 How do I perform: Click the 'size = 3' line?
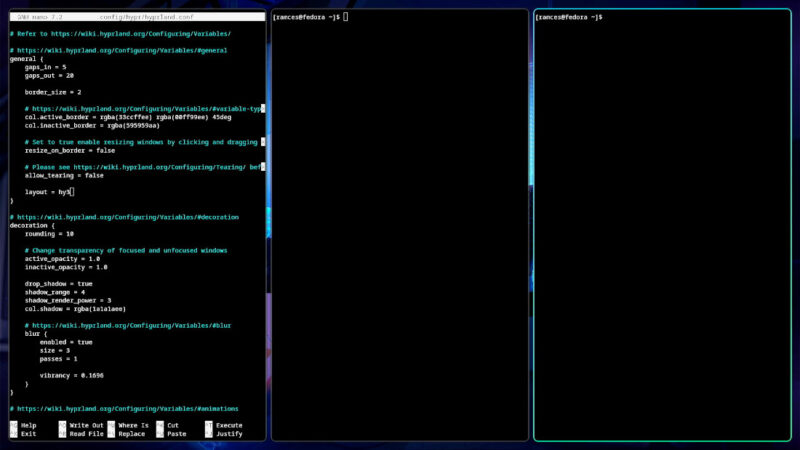(55, 351)
